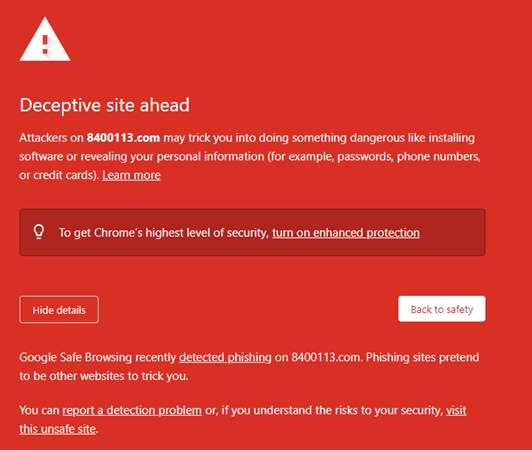
Task: Turn on enhanced protection link
Action: click(346, 233)
